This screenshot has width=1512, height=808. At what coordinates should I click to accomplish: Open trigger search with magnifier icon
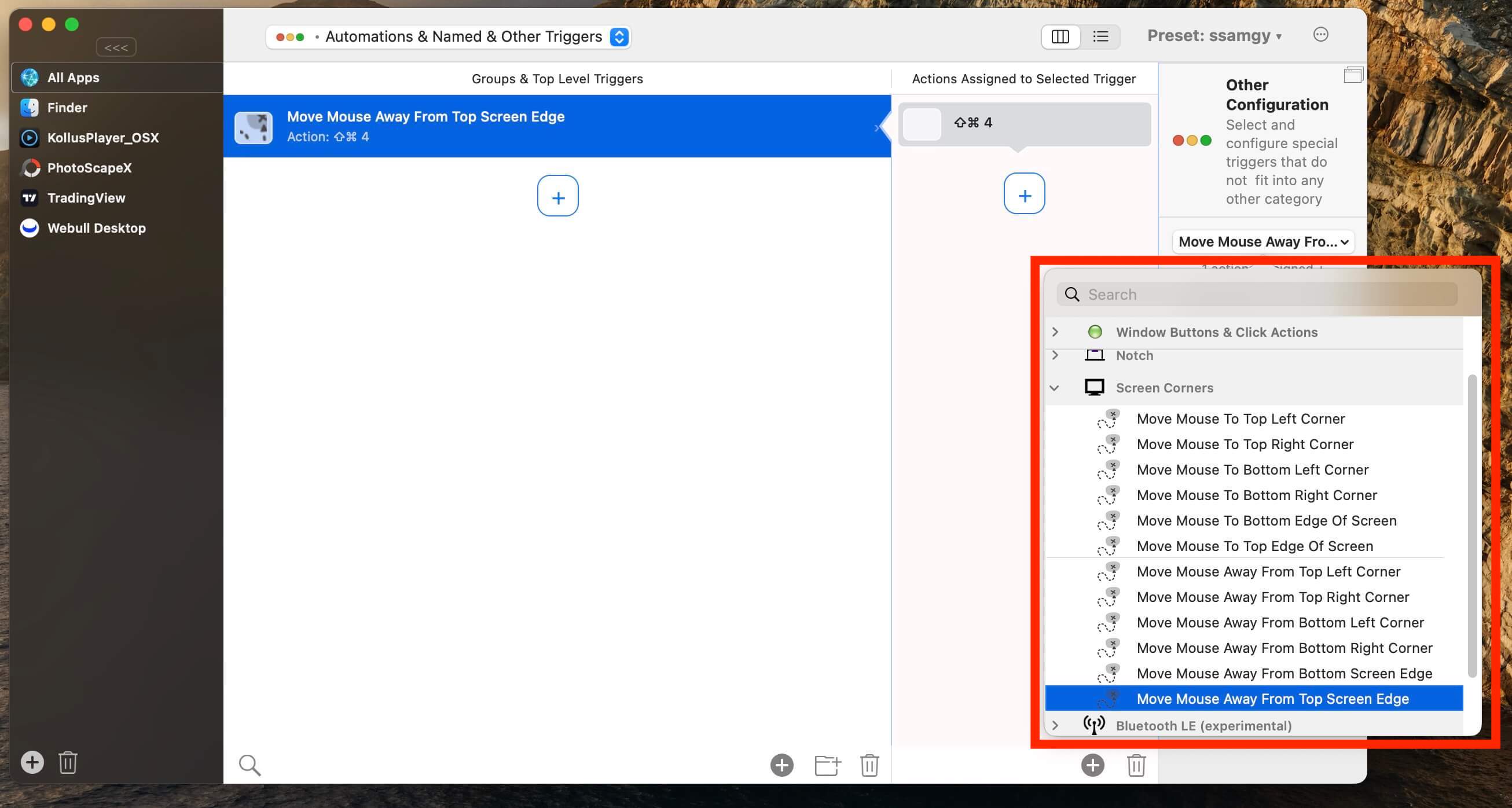tap(249, 765)
